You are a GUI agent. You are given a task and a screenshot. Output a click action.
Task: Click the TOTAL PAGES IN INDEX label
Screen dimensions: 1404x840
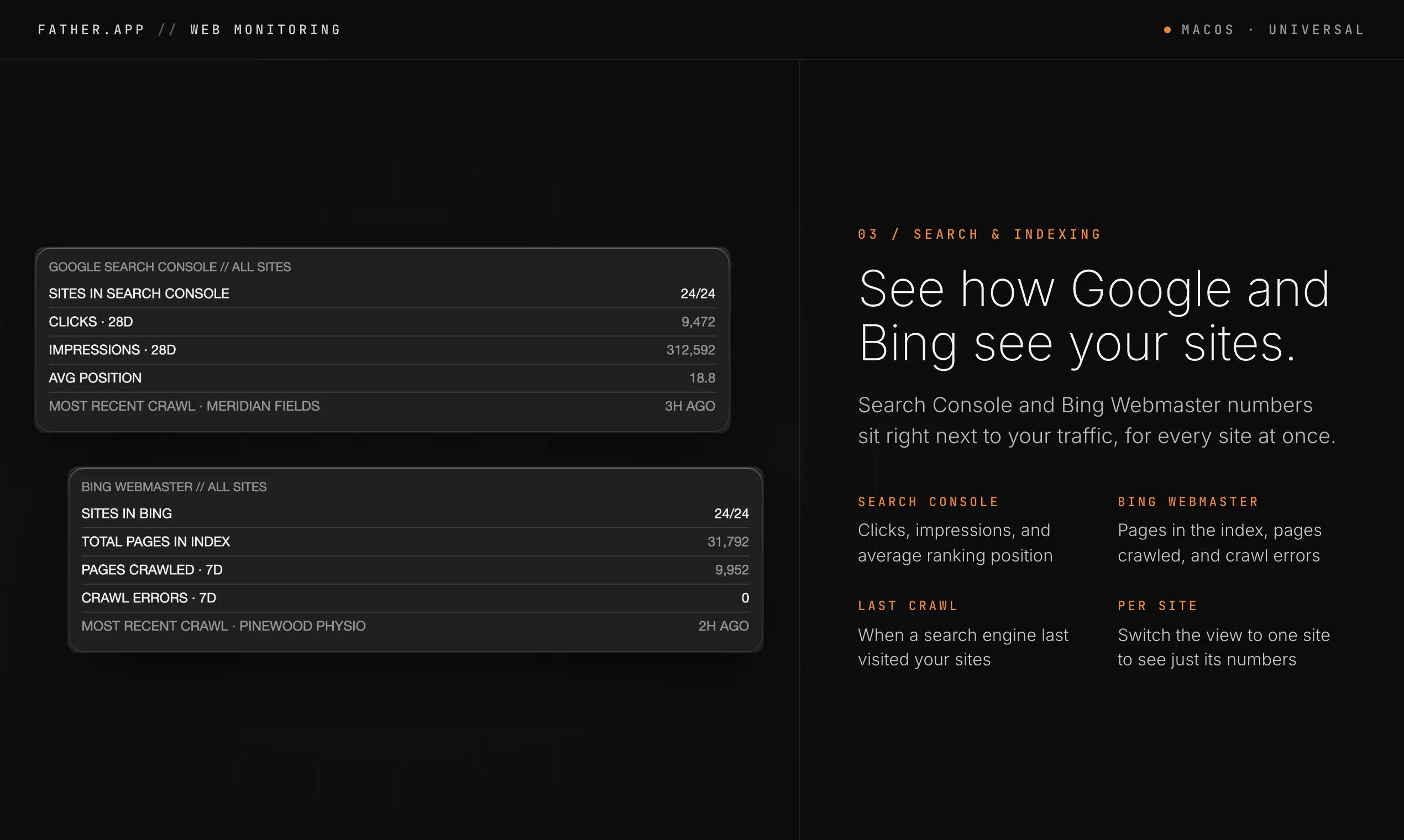click(156, 542)
